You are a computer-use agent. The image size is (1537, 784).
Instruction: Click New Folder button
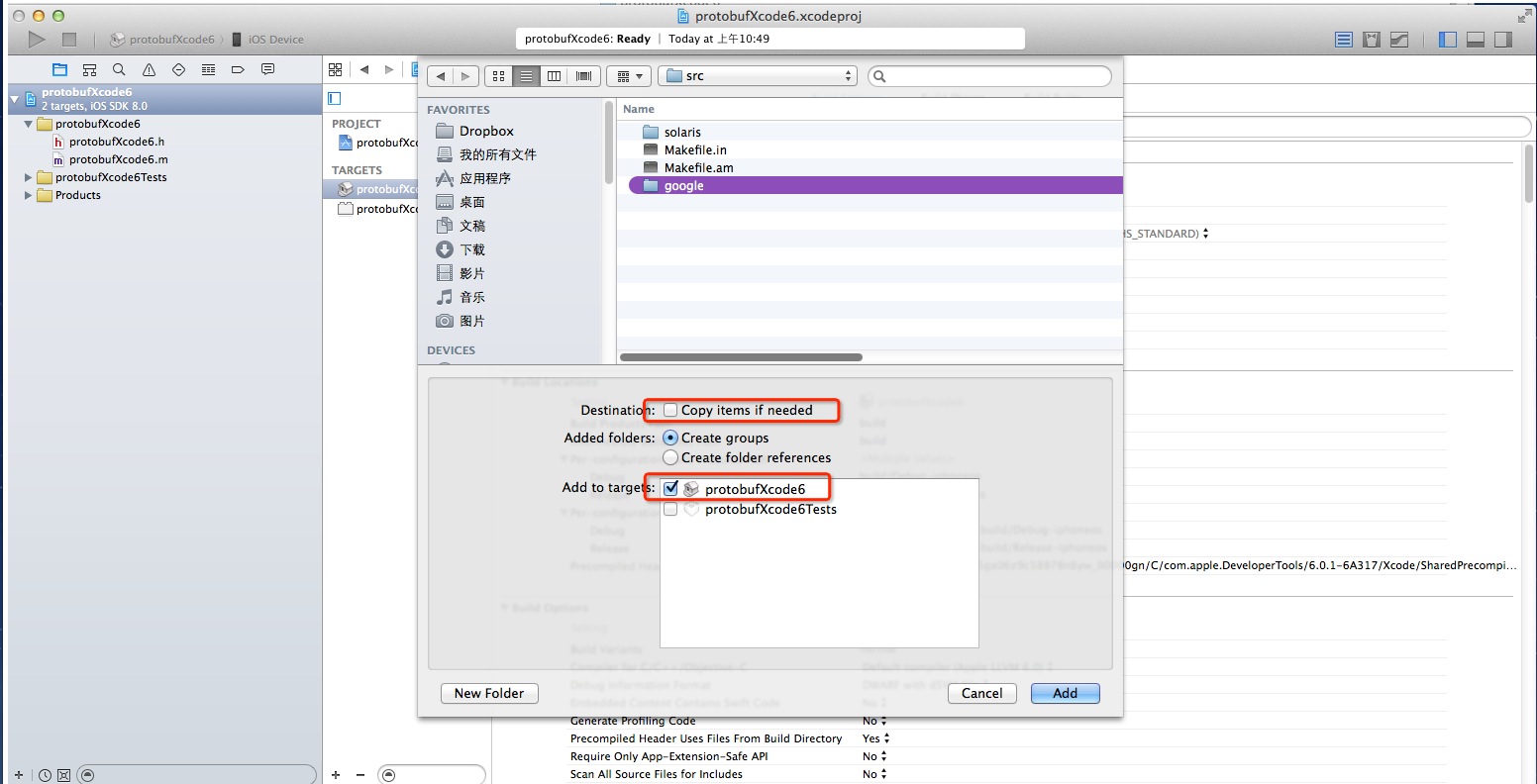489,693
